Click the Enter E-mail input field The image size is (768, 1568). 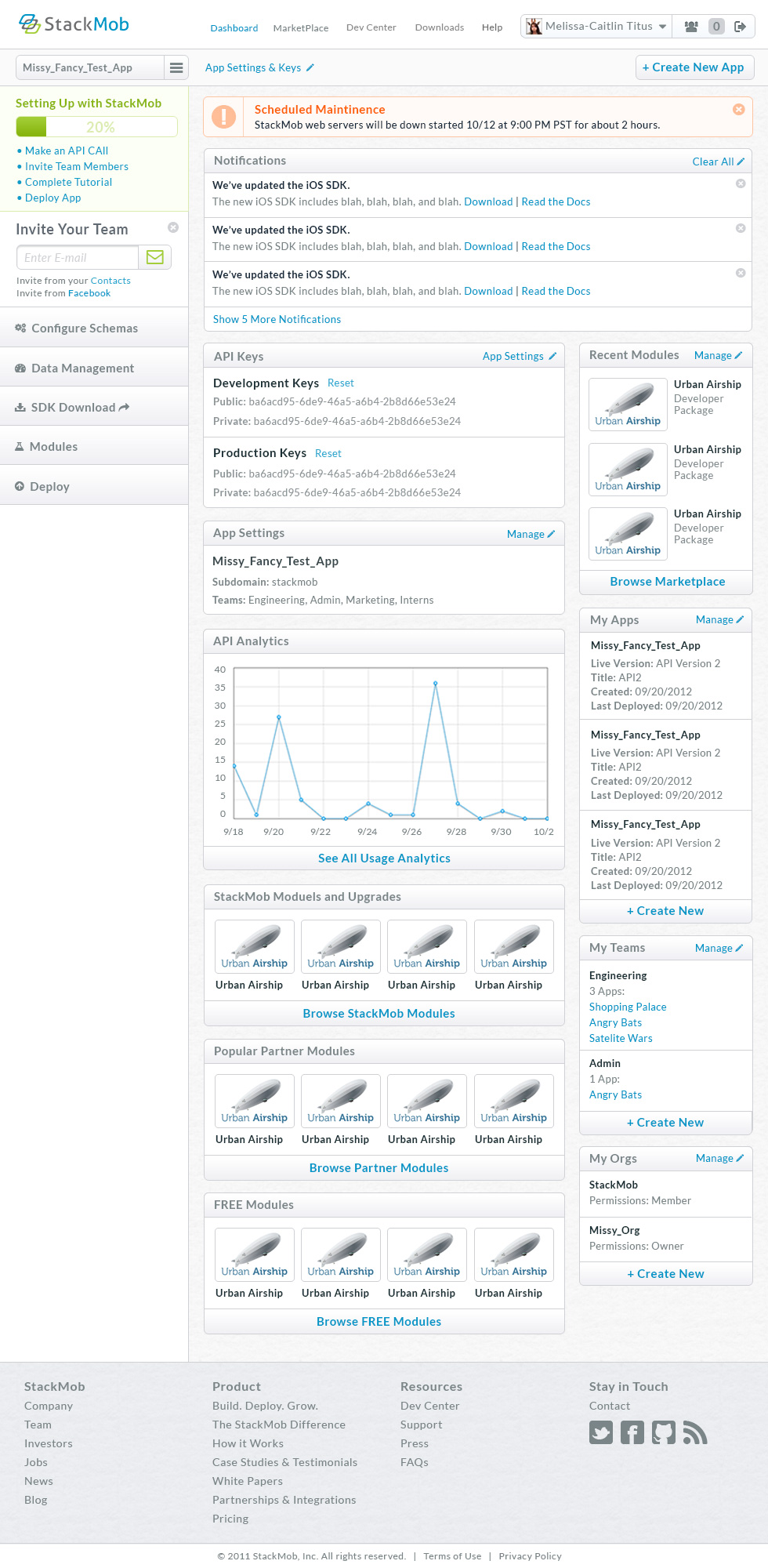pyautogui.click(x=78, y=257)
